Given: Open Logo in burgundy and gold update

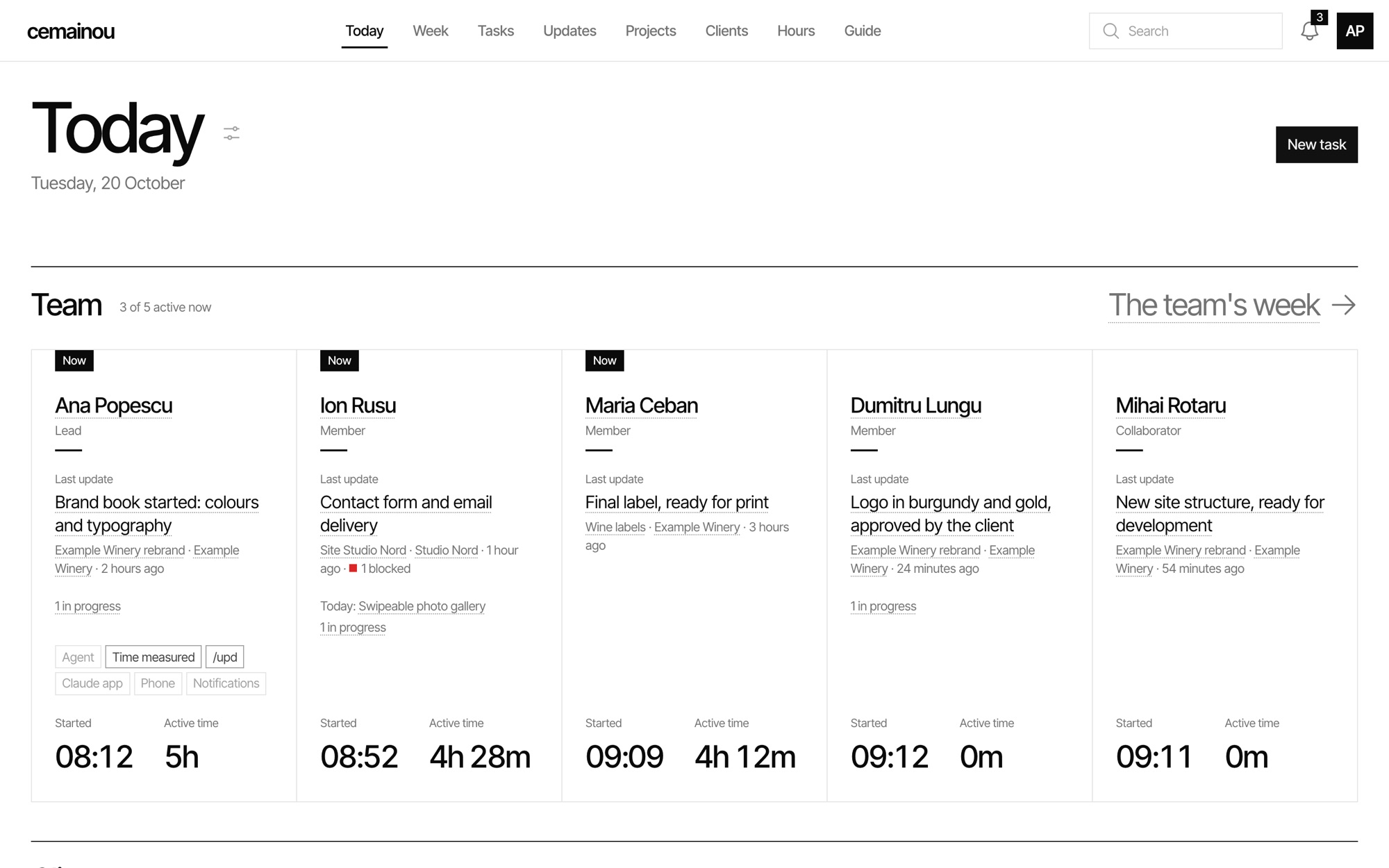Looking at the screenshot, I should [x=951, y=514].
